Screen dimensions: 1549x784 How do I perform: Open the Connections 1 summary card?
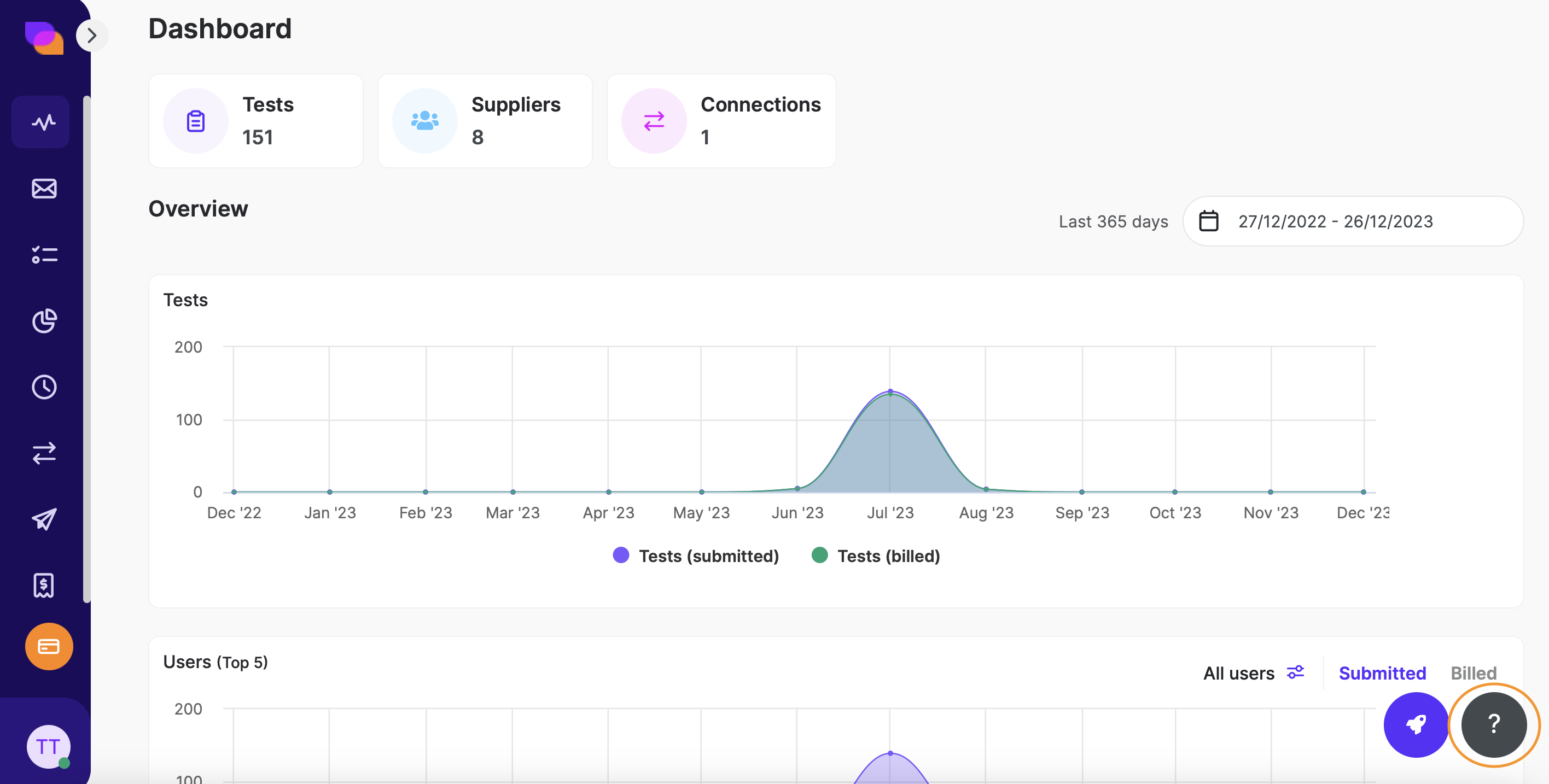pos(721,121)
